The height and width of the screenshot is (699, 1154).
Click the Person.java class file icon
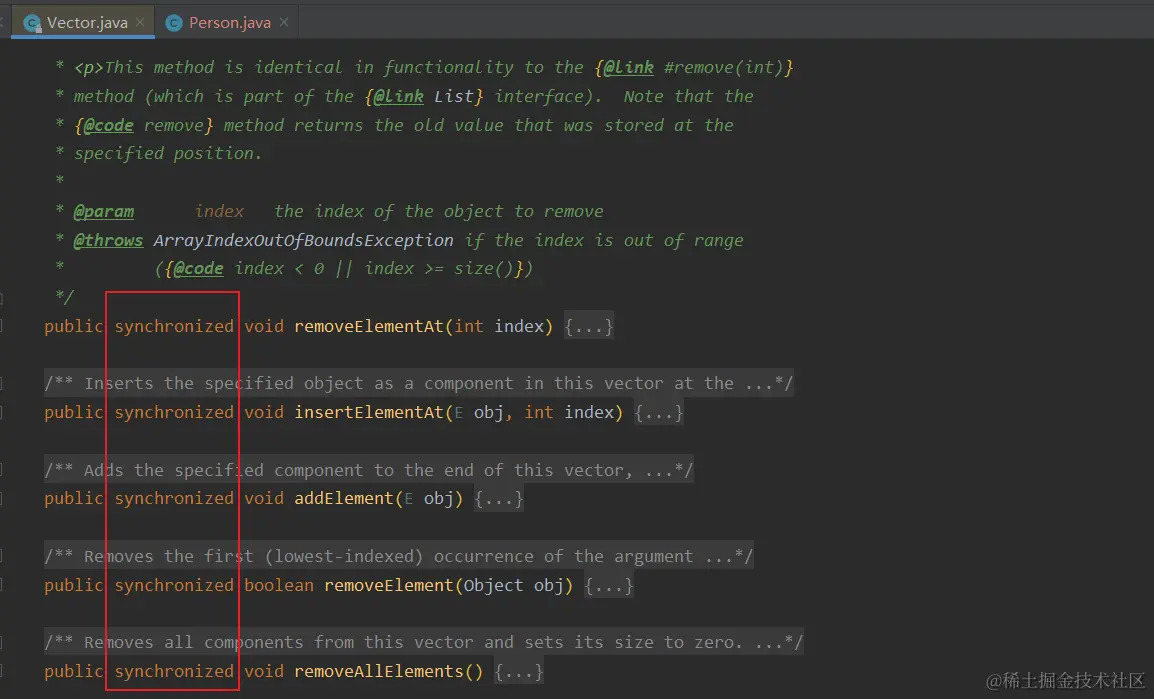point(174,24)
